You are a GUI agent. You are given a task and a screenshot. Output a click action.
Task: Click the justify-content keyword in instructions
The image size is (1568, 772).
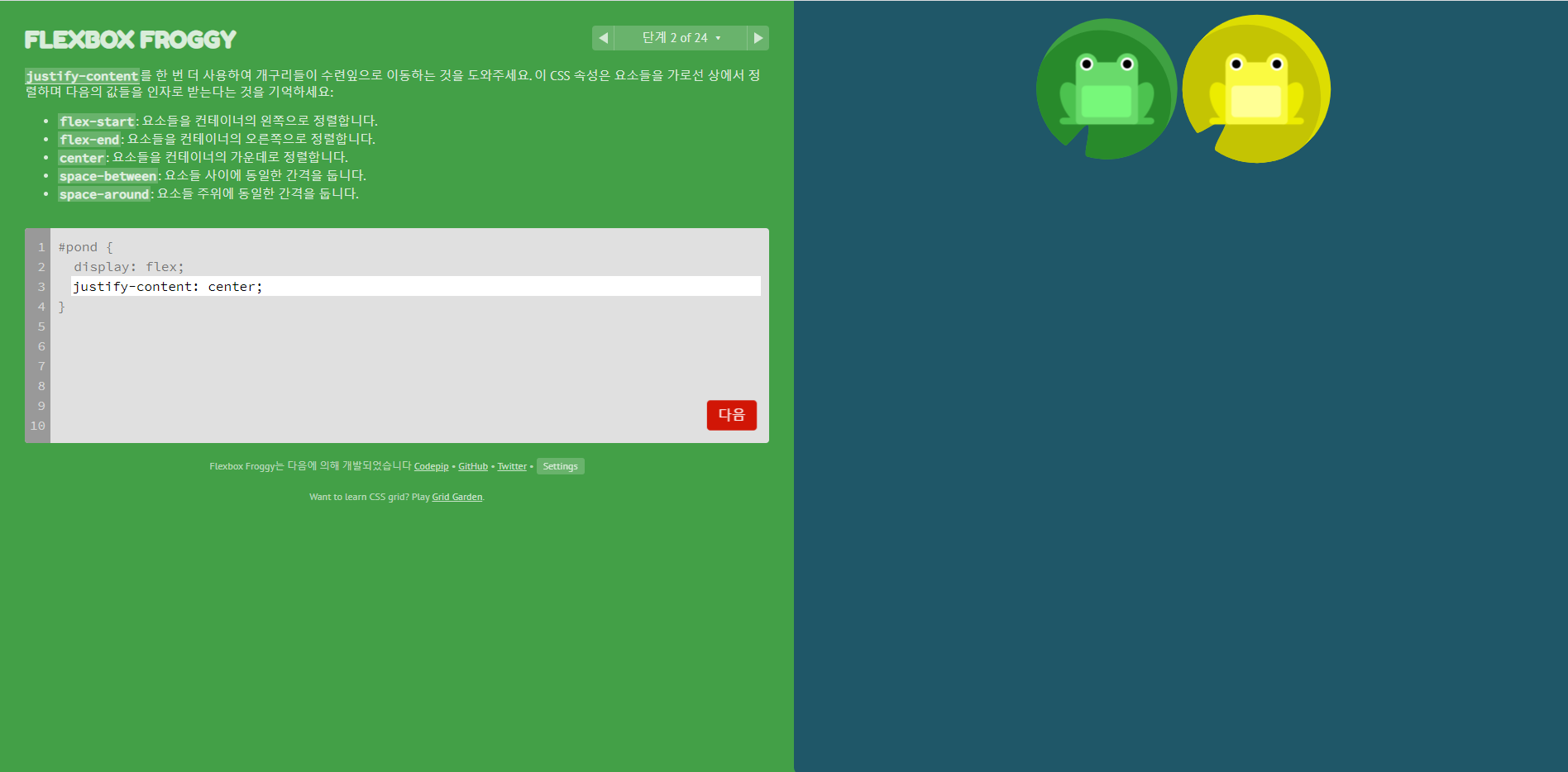[x=82, y=76]
